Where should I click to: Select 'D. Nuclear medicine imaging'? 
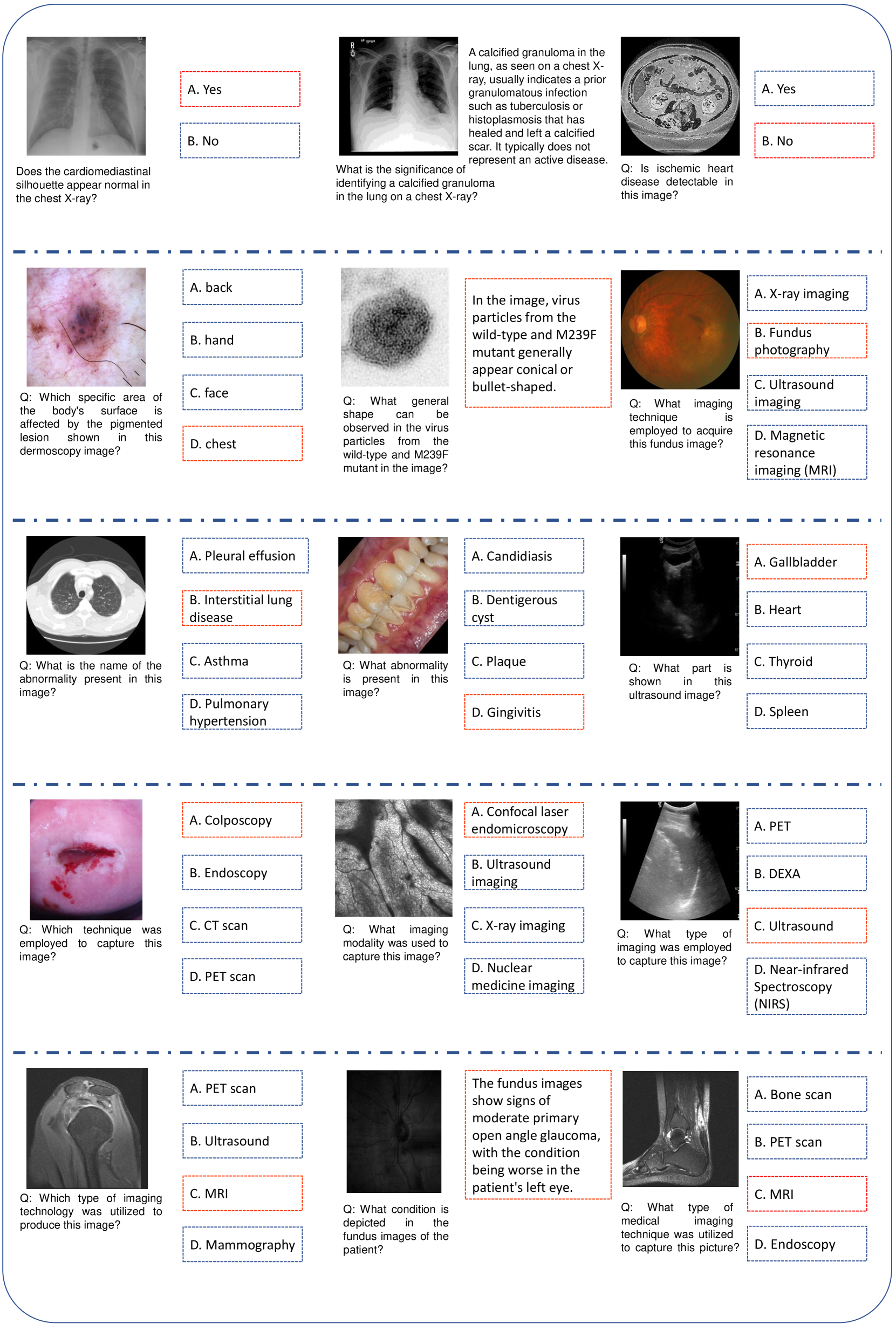[x=524, y=976]
